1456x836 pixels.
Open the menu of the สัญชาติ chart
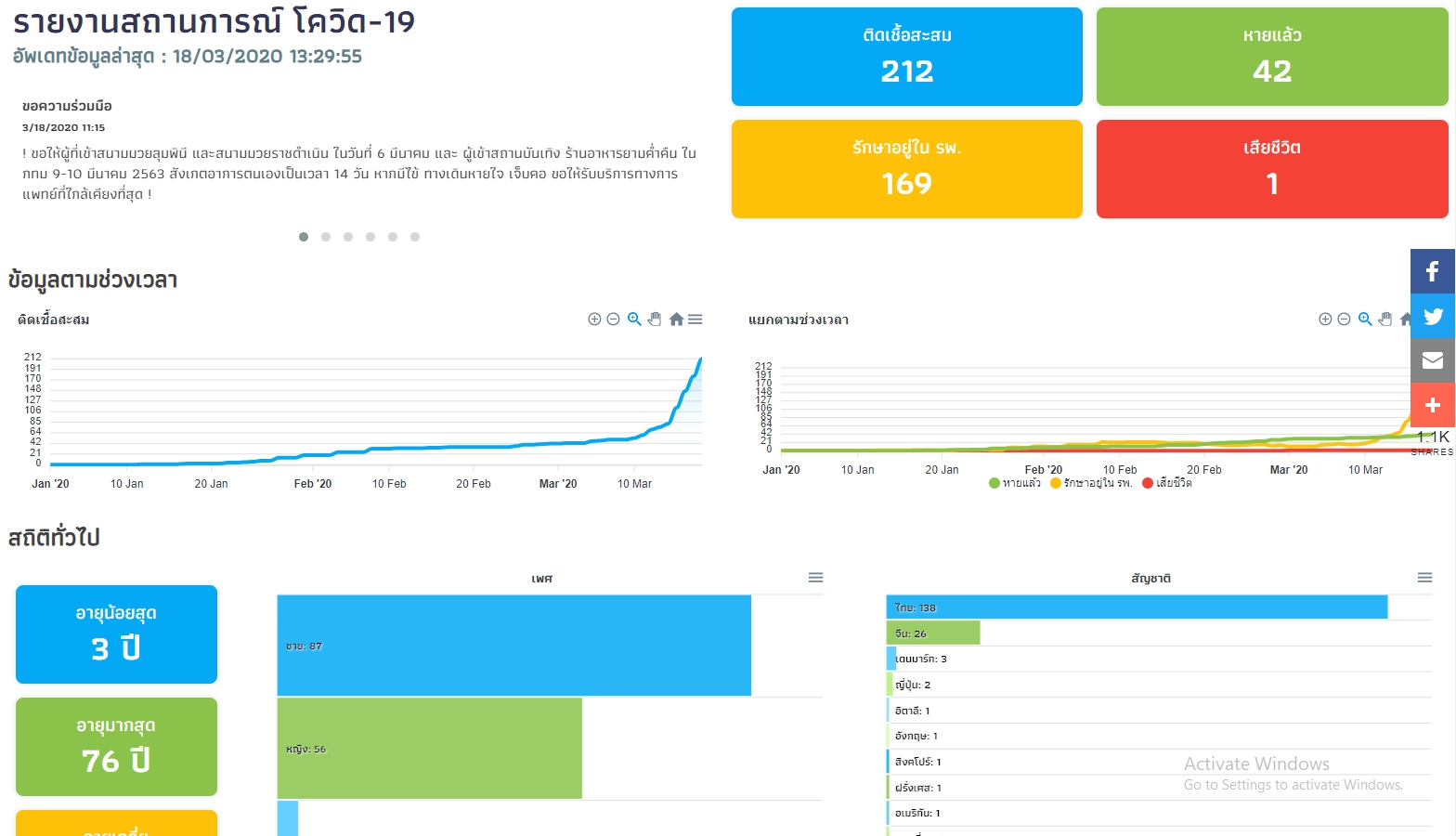click(1424, 578)
